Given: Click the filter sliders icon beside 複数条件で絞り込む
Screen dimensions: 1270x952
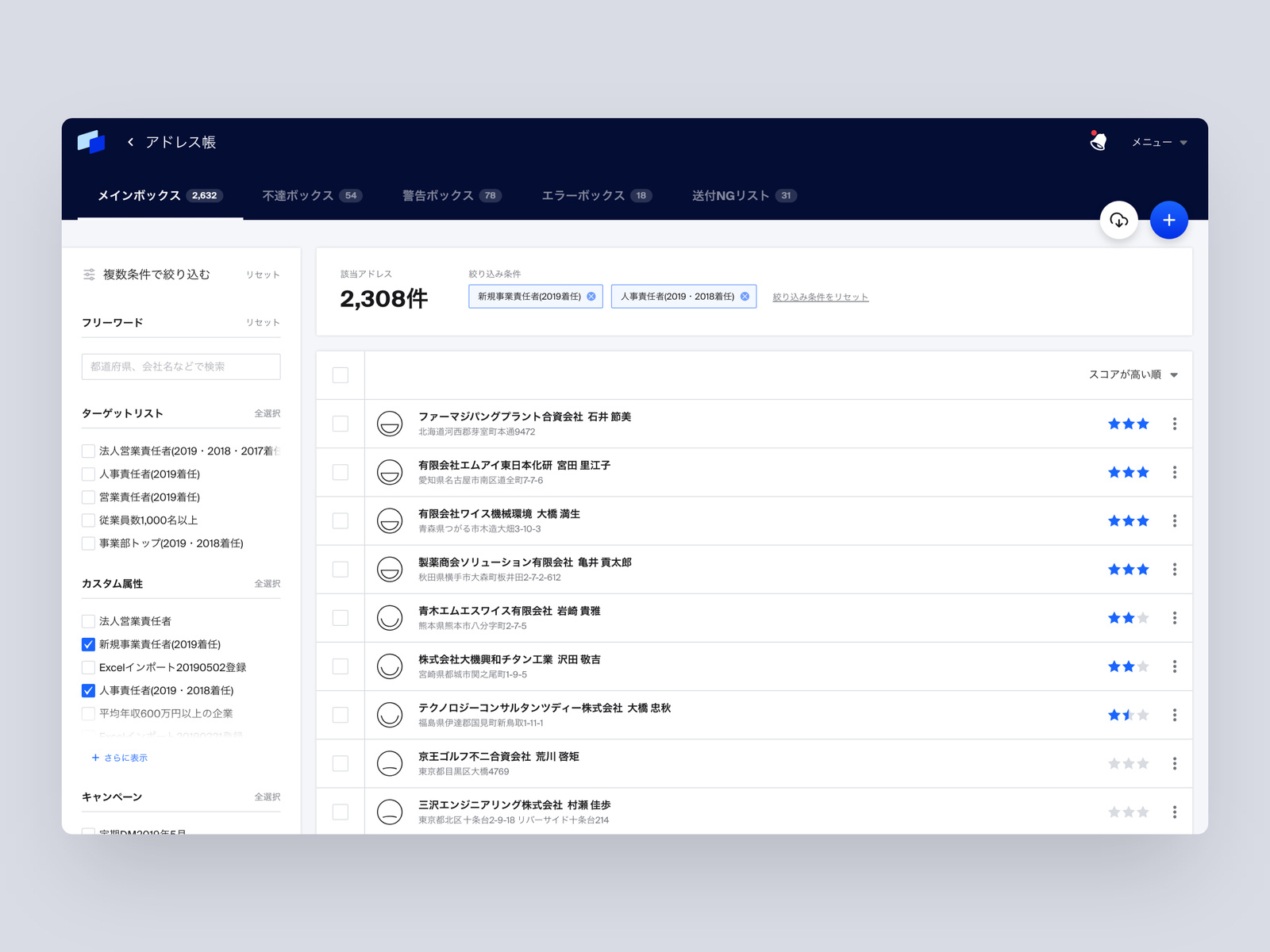Looking at the screenshot, I should point(87,274).
